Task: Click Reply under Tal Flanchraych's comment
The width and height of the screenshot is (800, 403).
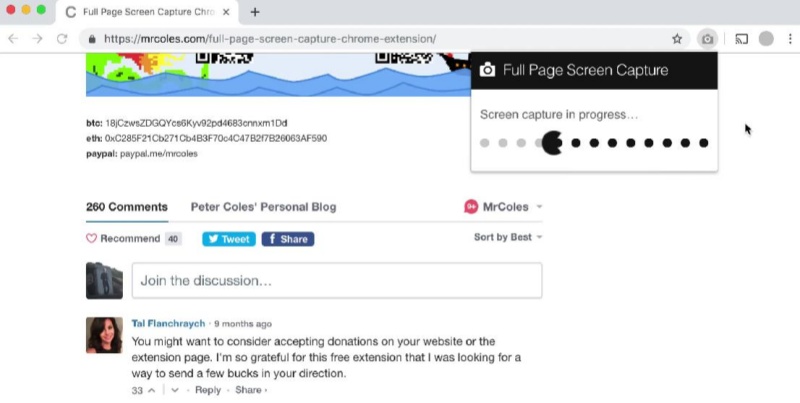Action: [208, 390]
